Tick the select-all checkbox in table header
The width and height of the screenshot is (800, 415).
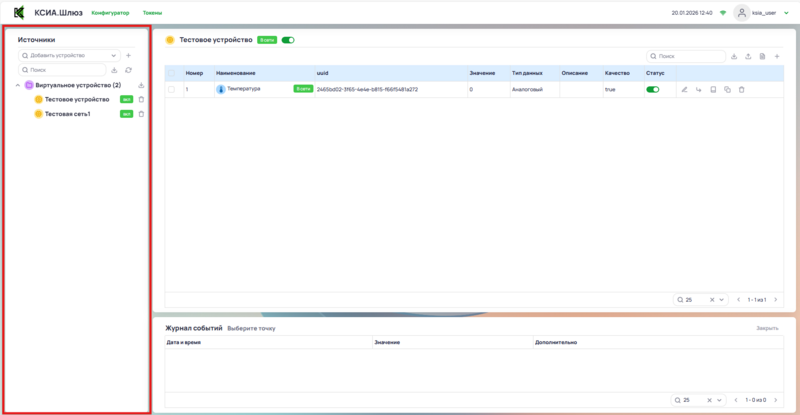[171, 73]
